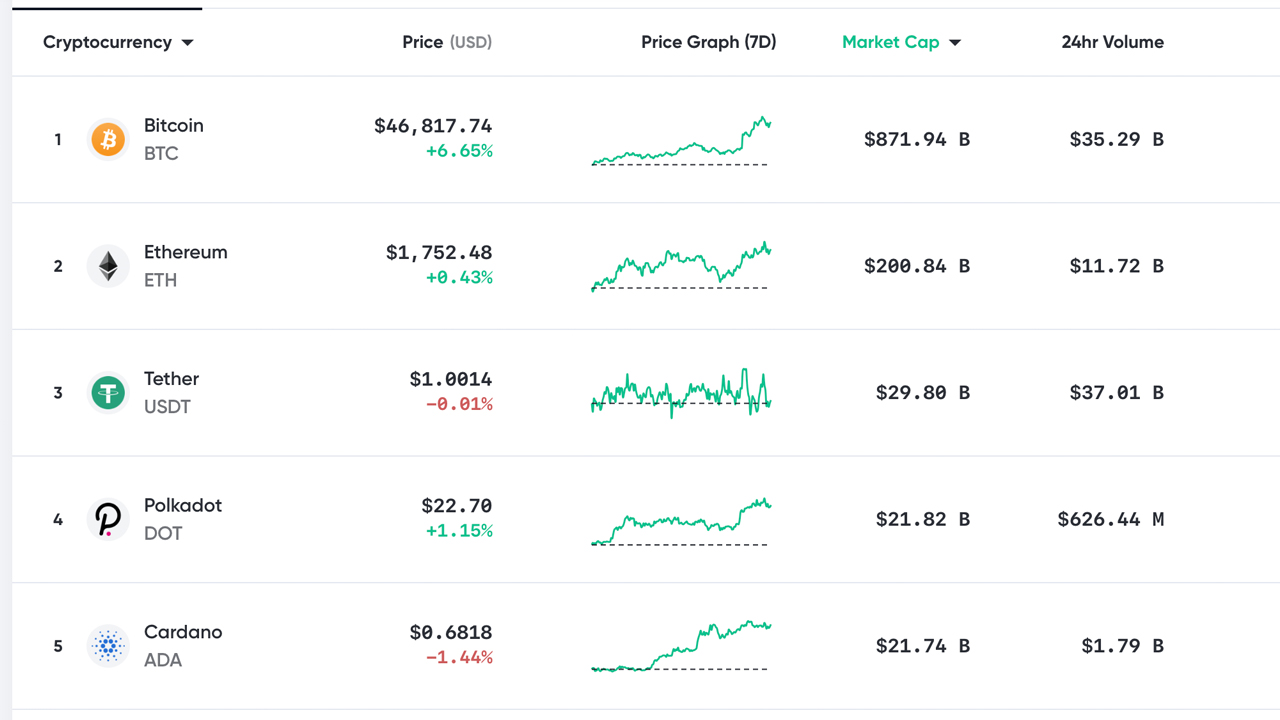Click the Market Cap header label
The image size is (1280, 720).
coord(891,42)
